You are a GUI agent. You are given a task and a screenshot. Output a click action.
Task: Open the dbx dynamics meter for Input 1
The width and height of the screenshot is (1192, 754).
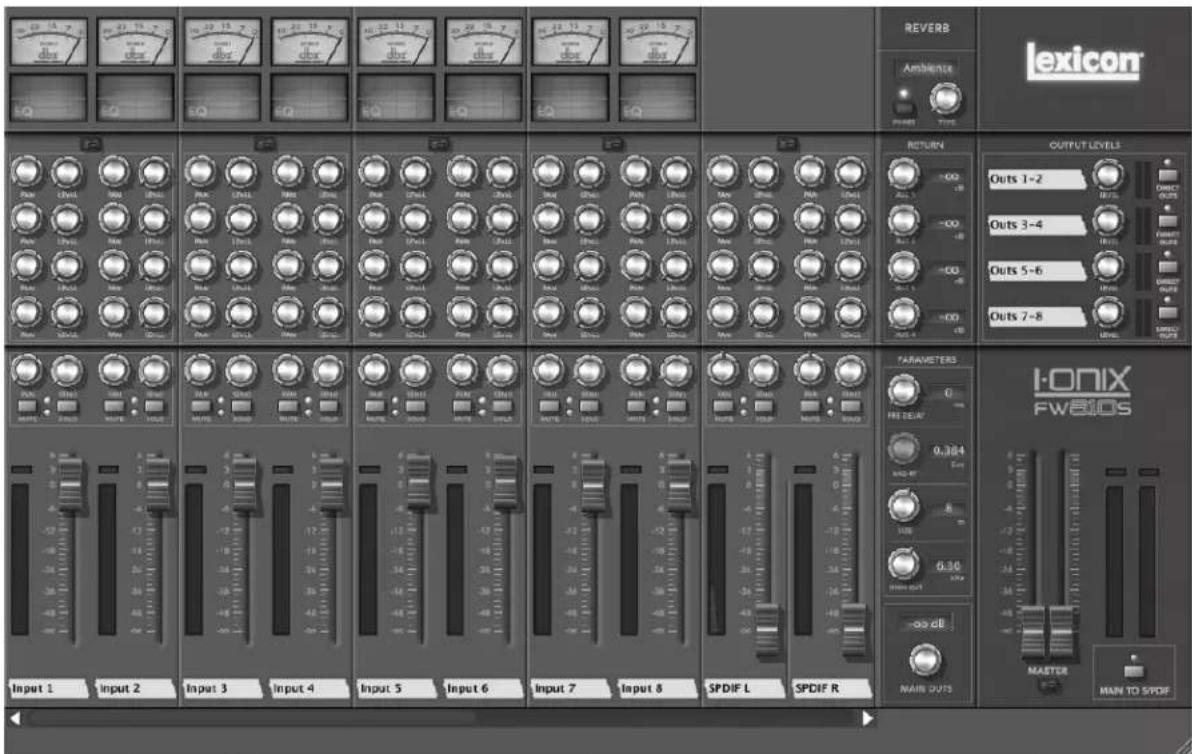(49, 43)
